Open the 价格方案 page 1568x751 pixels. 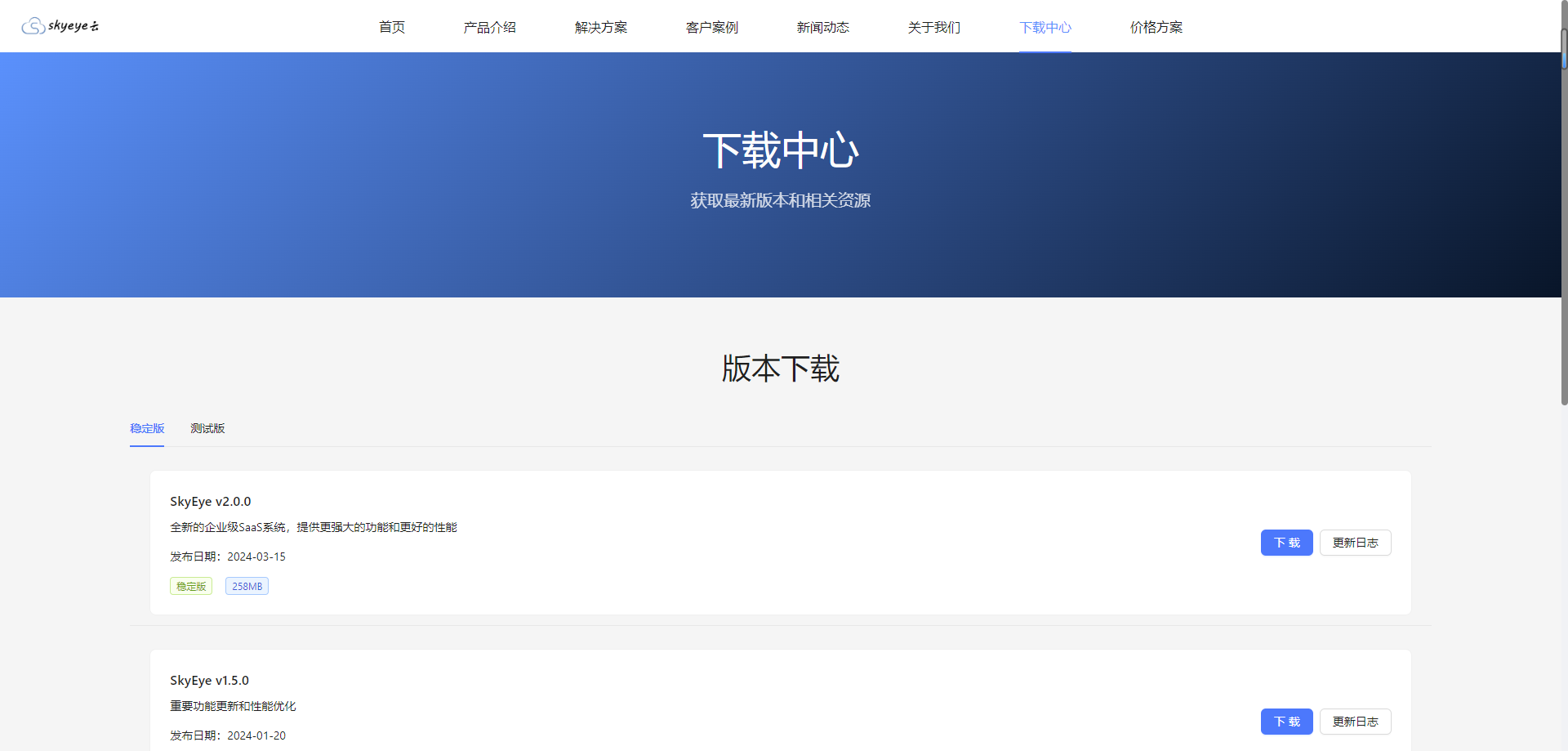click(1156, 27)
